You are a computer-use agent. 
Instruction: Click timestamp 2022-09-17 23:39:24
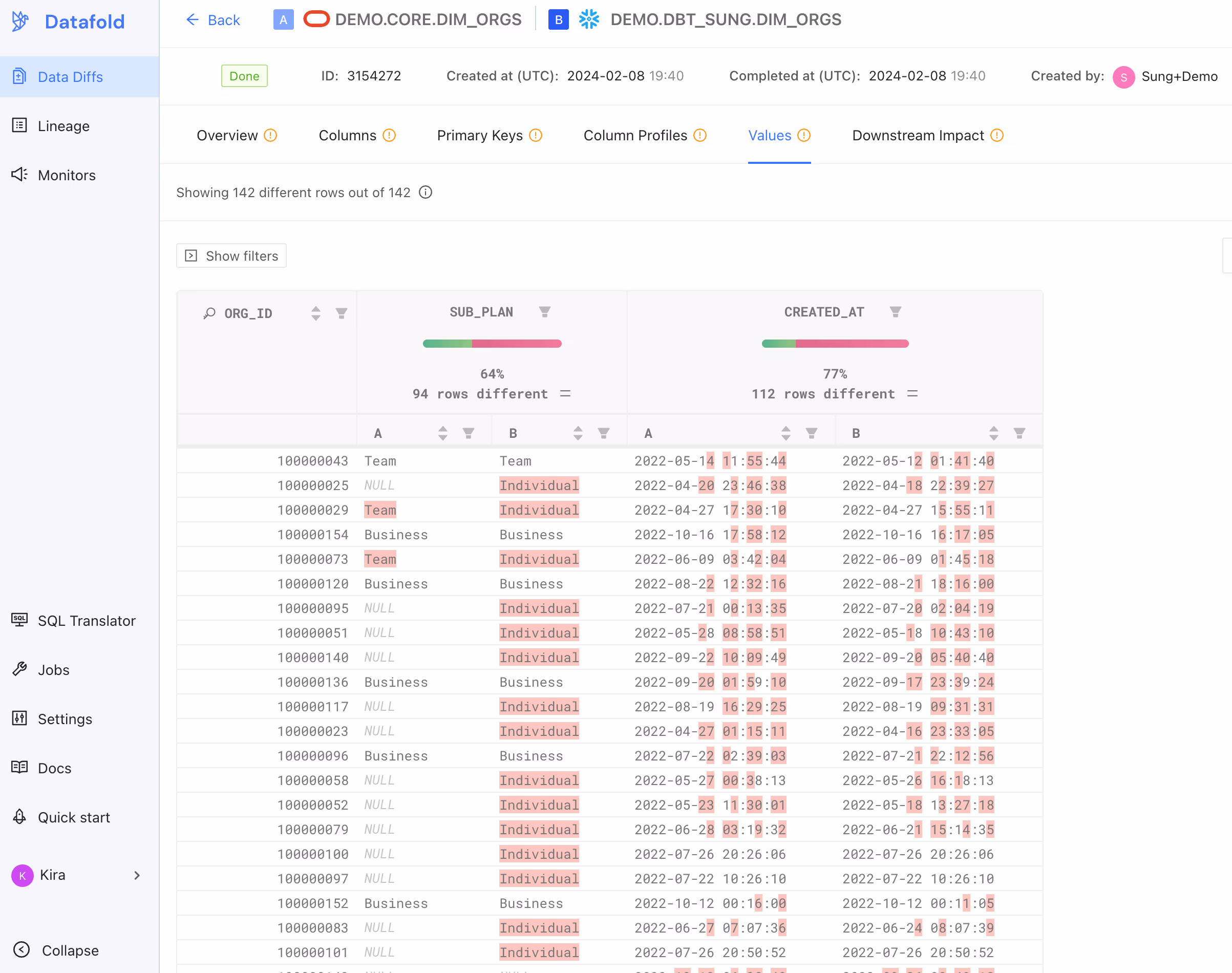tap(918, 682)
